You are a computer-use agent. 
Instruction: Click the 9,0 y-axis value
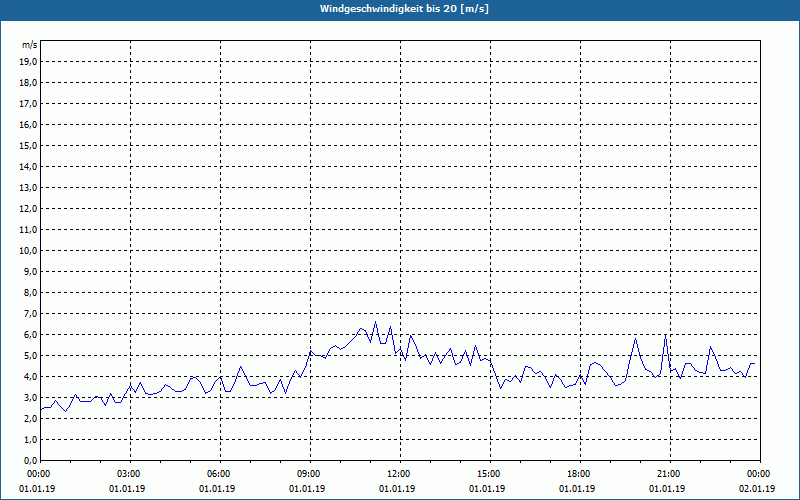(x=30, y=271)
